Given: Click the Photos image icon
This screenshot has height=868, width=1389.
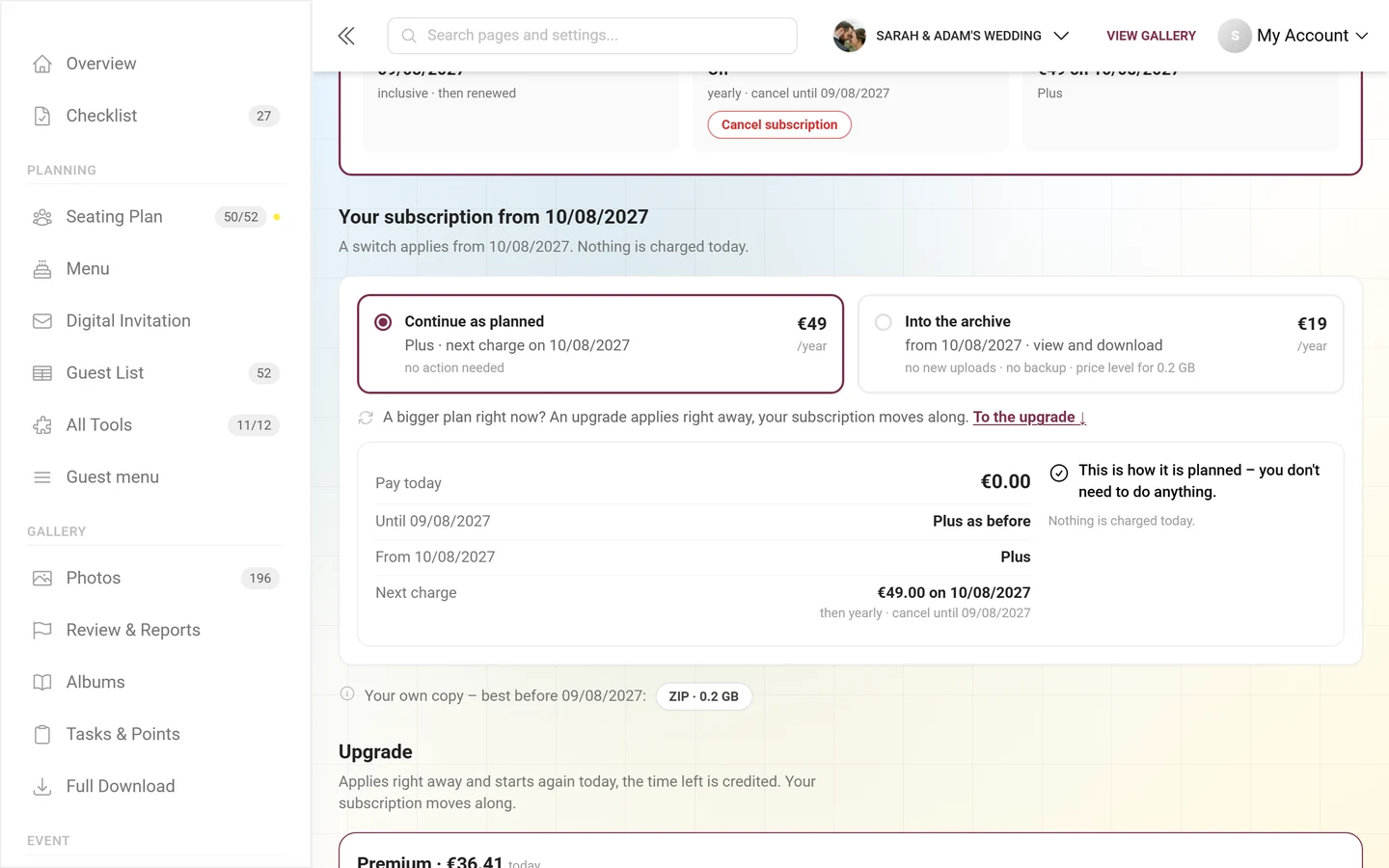Looking at the screenshot, I should (42, 579).
